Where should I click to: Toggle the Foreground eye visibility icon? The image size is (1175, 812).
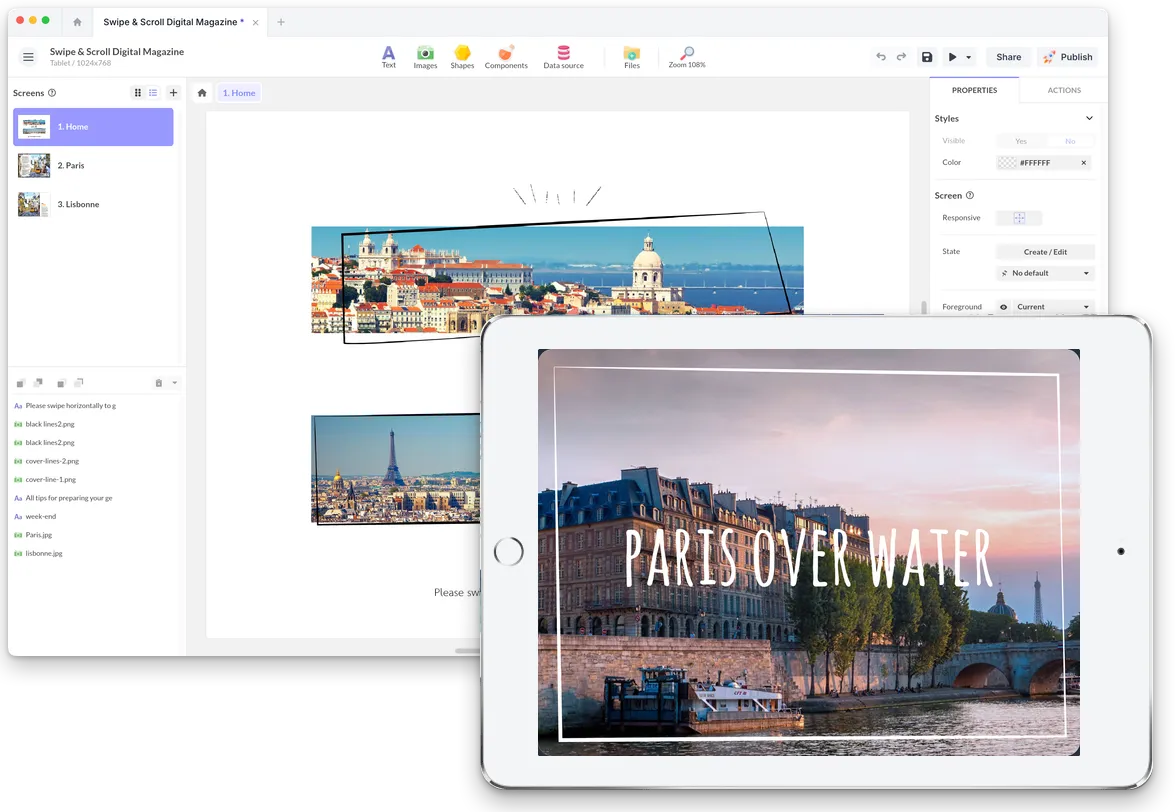coord(1003,307)
